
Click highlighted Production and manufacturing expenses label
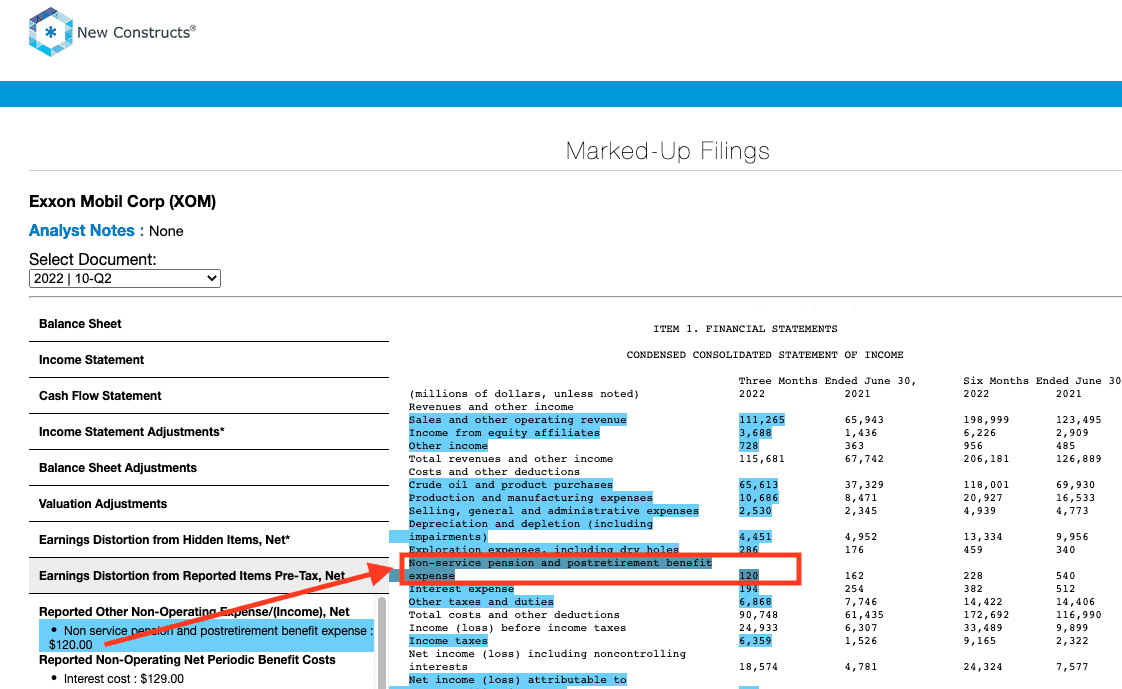click(x=530, y=498)
